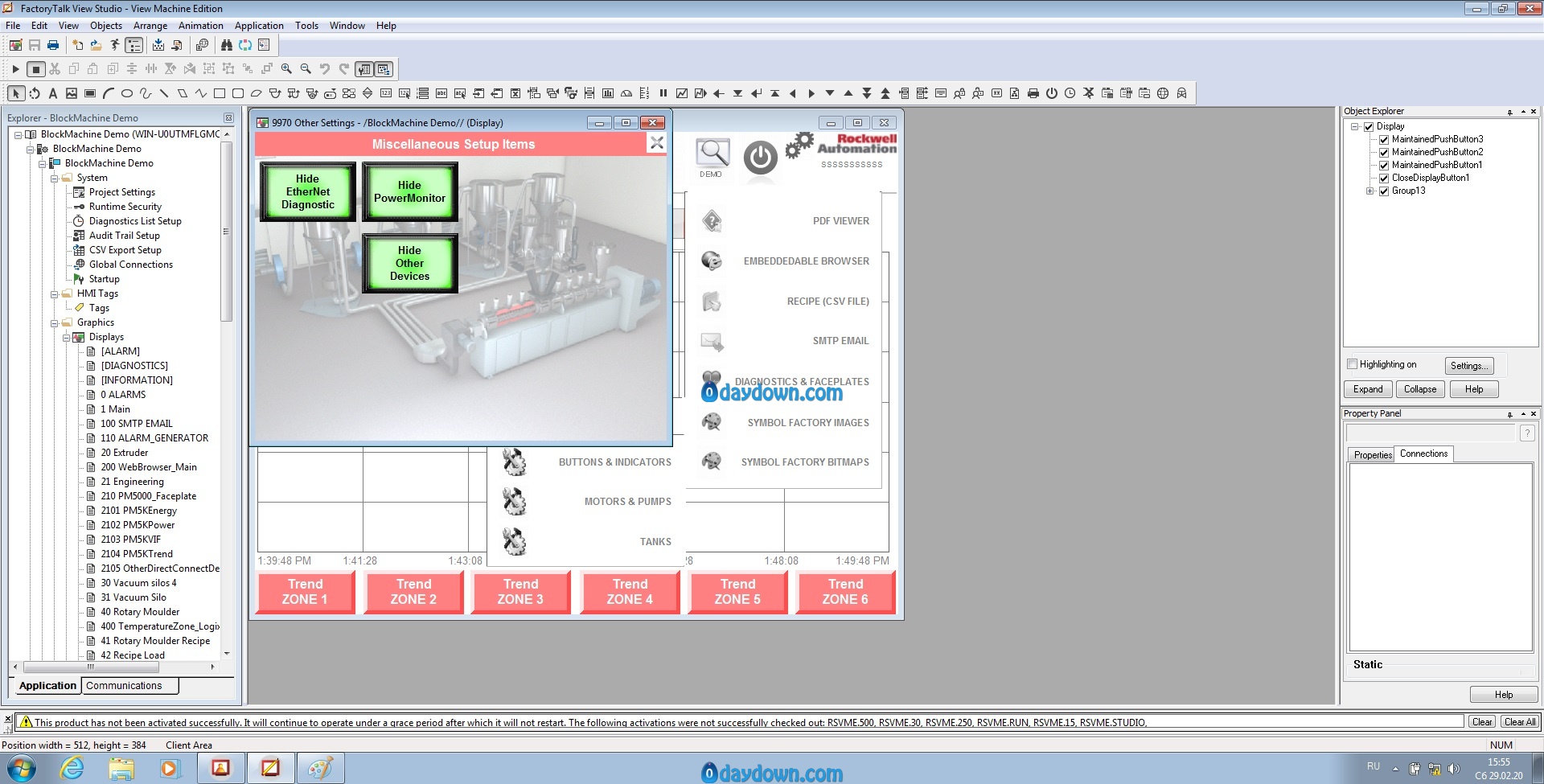Image resolution: width=1544 pixels, height=784 pixels.
Task: Select the Rounded Rectangle tool
Action: pyautogui.click(x=238, y=94)
